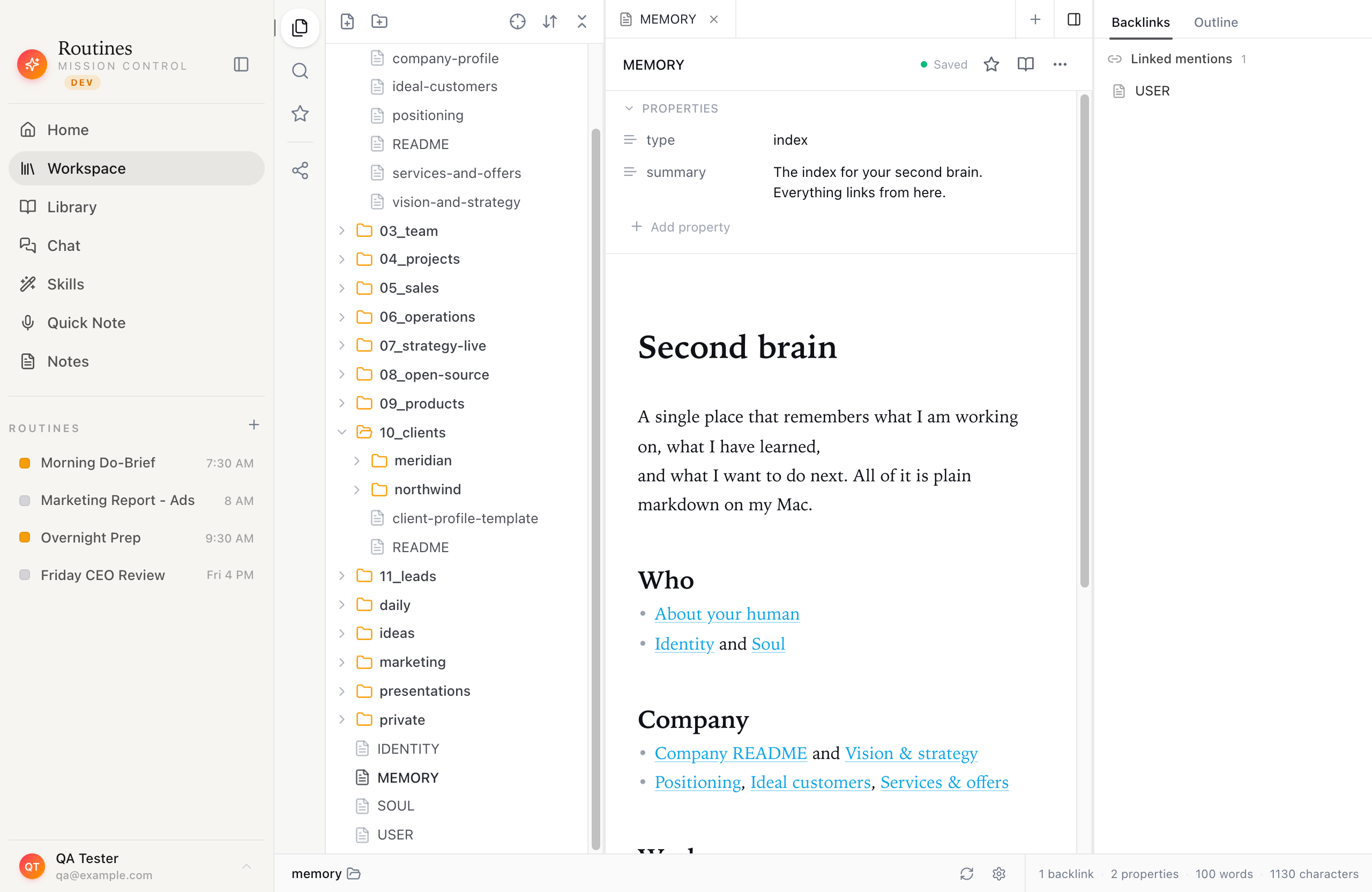Open the files explorer icon
The width and height of the screenshot is (1372, 892).
click(300, 27)
